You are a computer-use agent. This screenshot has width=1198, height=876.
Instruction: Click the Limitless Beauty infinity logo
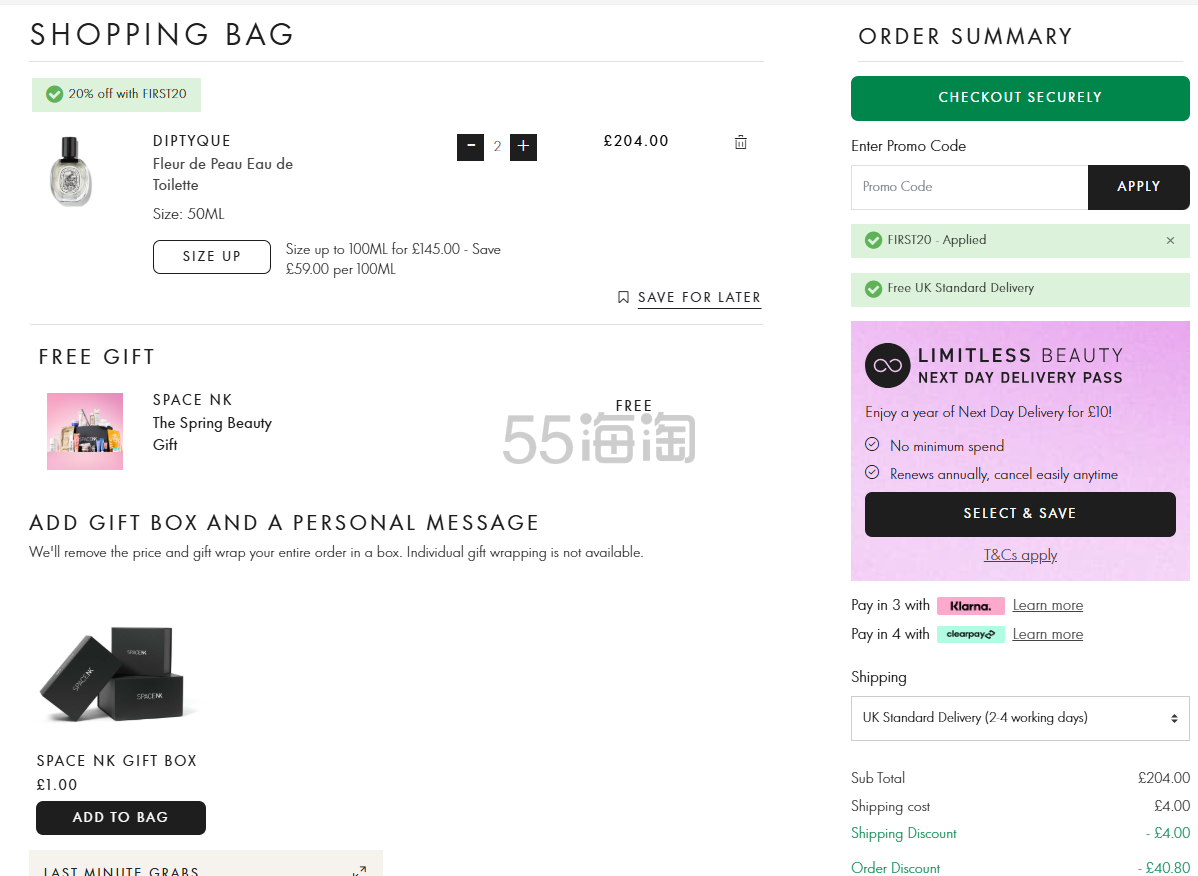point(887,365)
